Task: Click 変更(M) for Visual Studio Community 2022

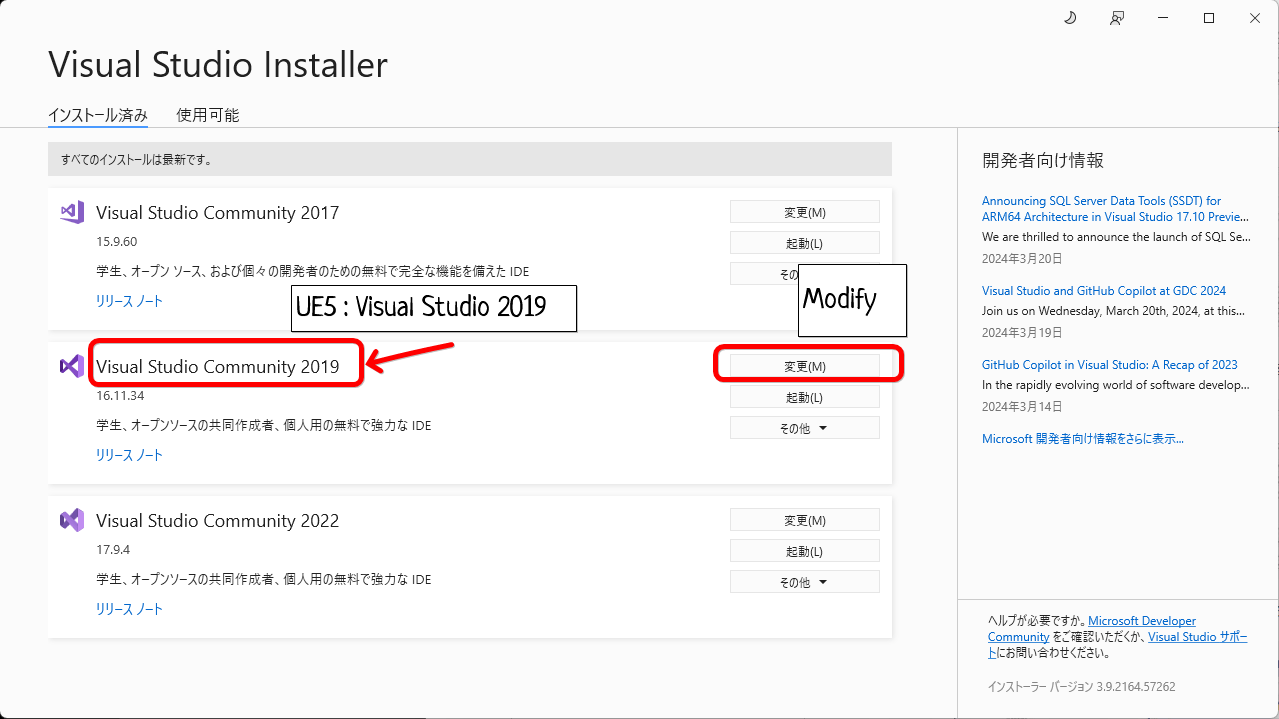Action: 805,520
